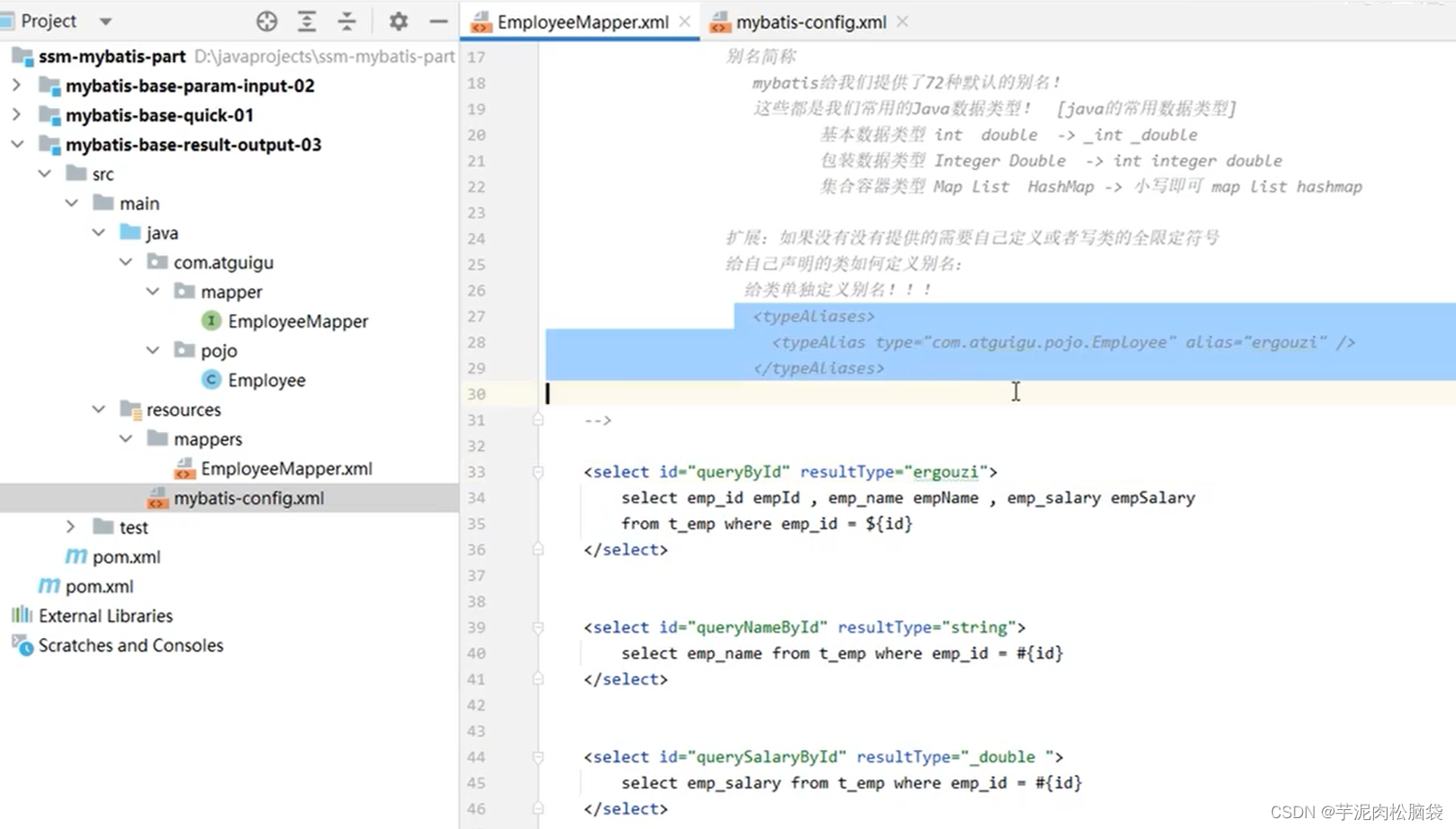This screenshot has height=829, width=1456.
Task: Click resultType value ergouzi
Action: pyautogui.click(x=945, y=472)
